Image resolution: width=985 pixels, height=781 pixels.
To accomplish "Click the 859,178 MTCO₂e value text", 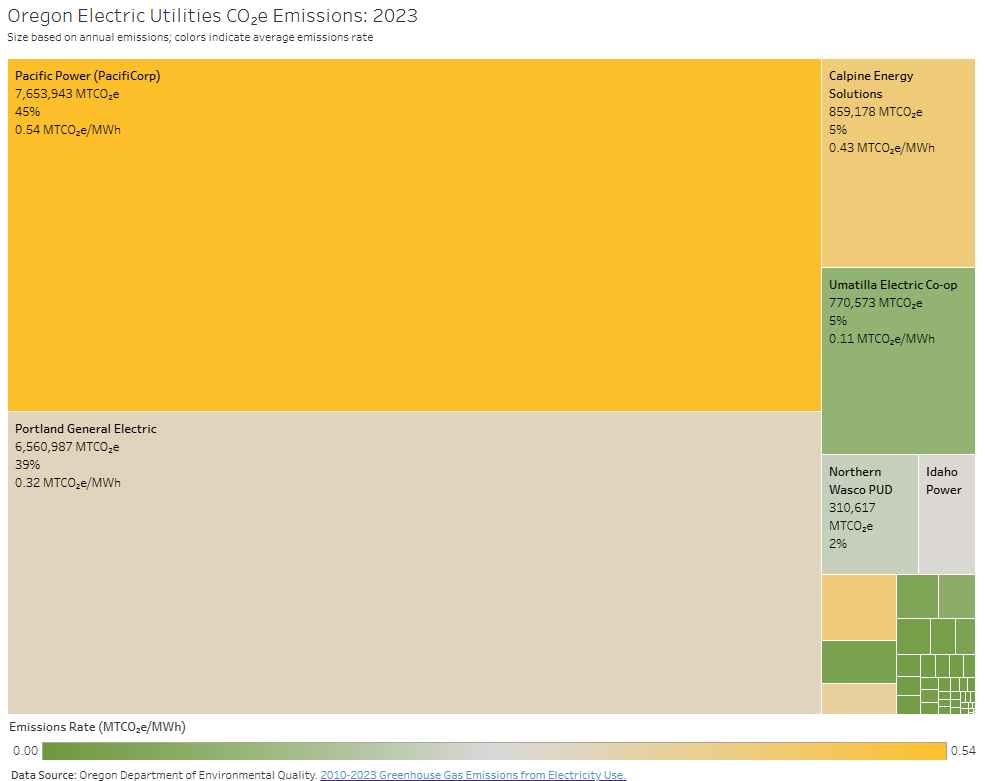I will coord(875,112).
